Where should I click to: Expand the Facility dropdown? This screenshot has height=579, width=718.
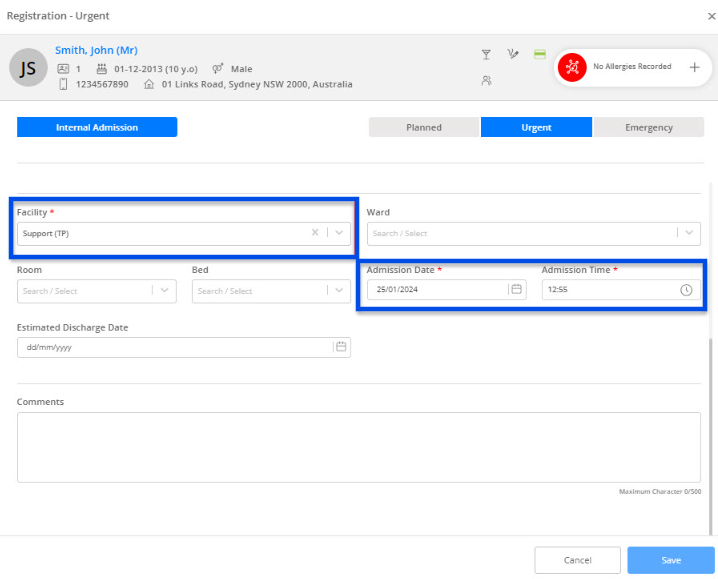(339, 233)
